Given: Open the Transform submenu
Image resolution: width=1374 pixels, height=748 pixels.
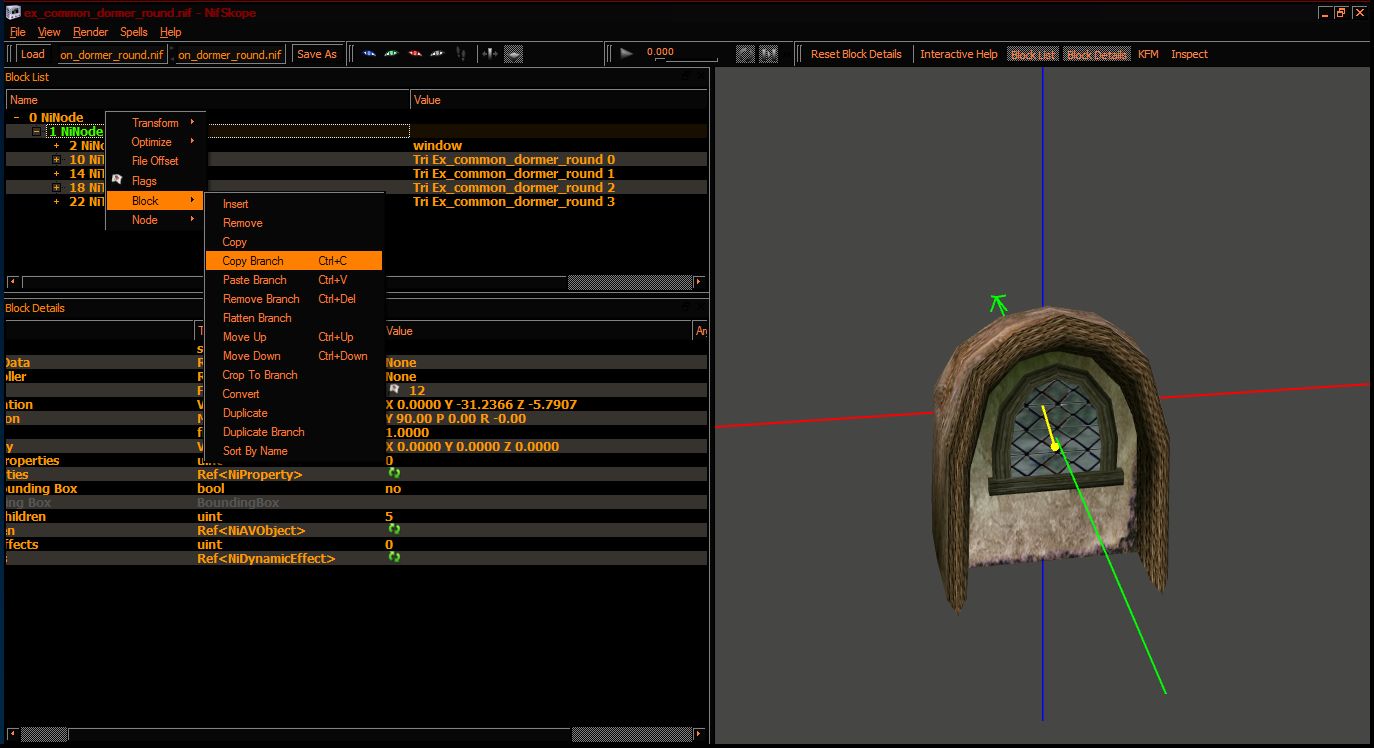Looking at the screenshot, I should [155, 123].
